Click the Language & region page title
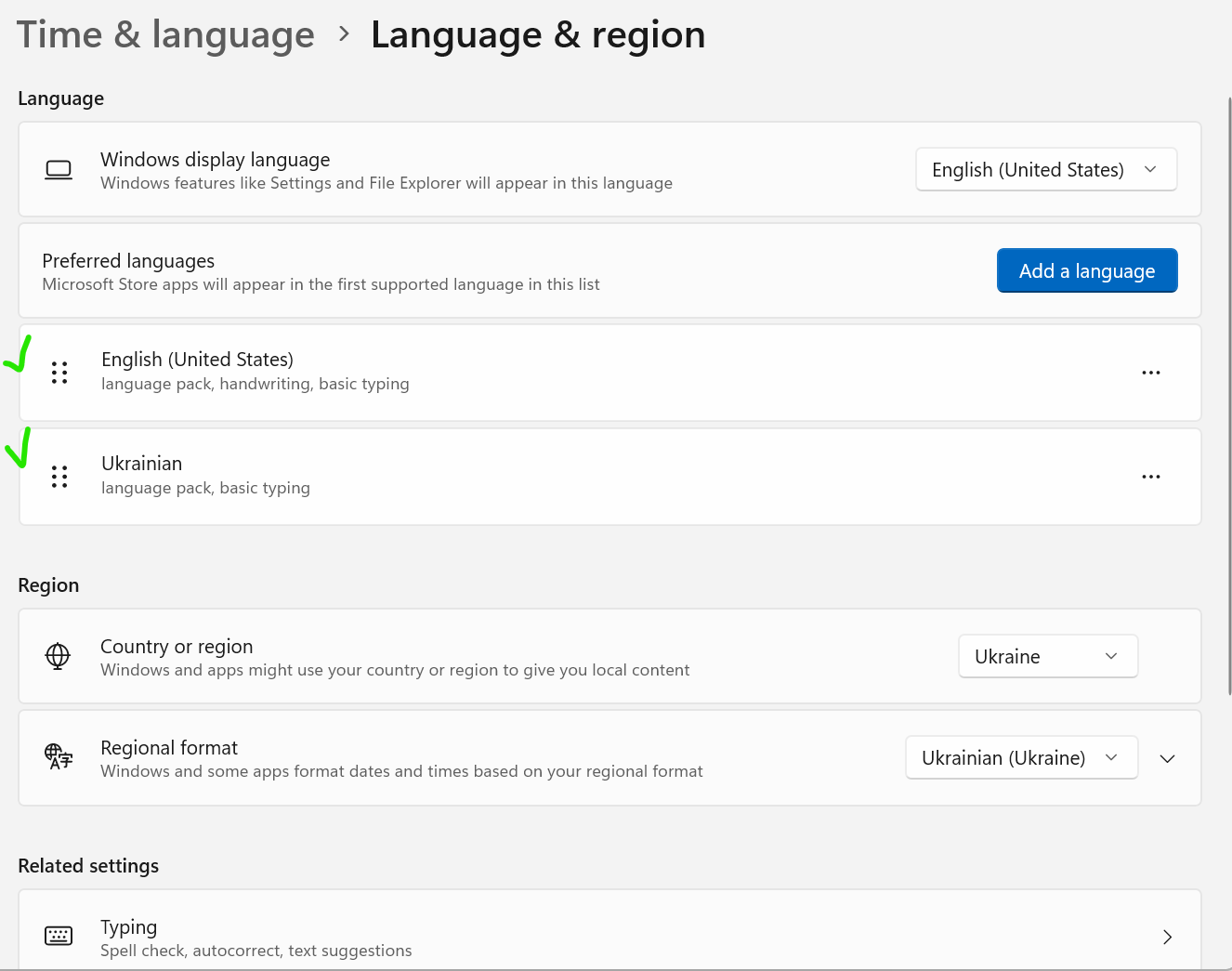This screenshot has width=1232, height=971. point(538,35)
